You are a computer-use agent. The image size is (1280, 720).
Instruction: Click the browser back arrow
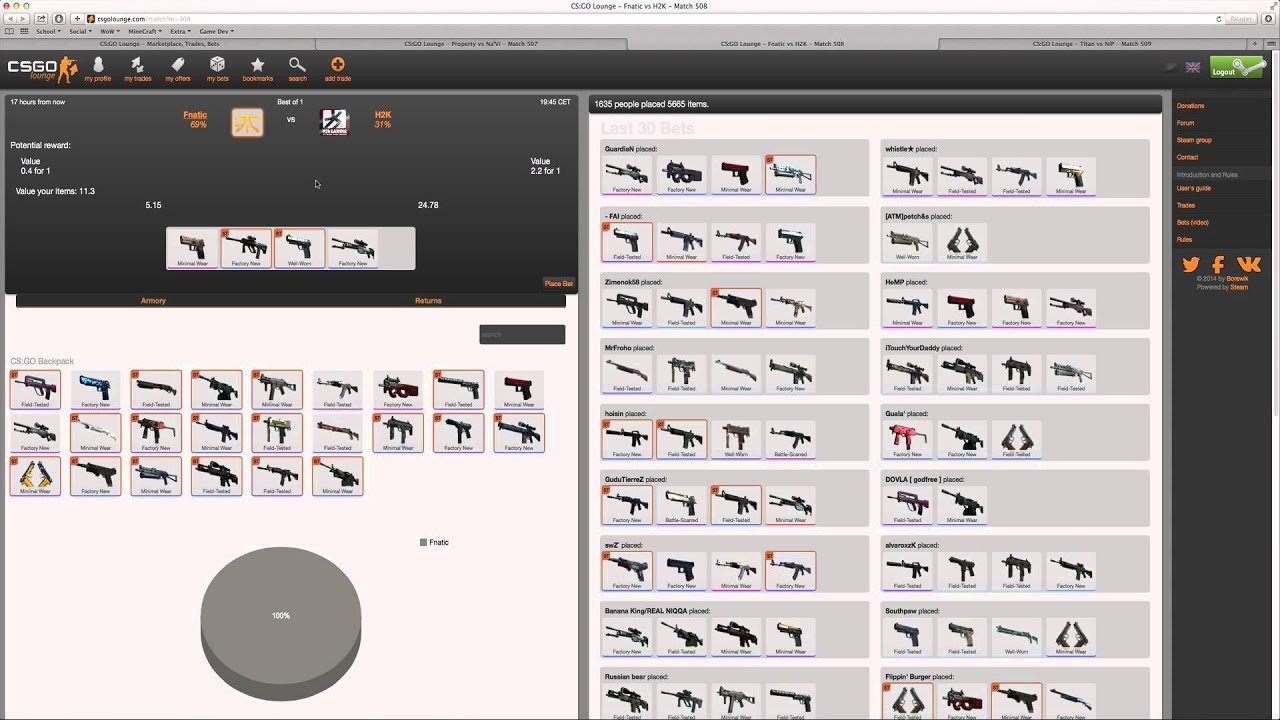pyautogui.click(x=12, y=19)
